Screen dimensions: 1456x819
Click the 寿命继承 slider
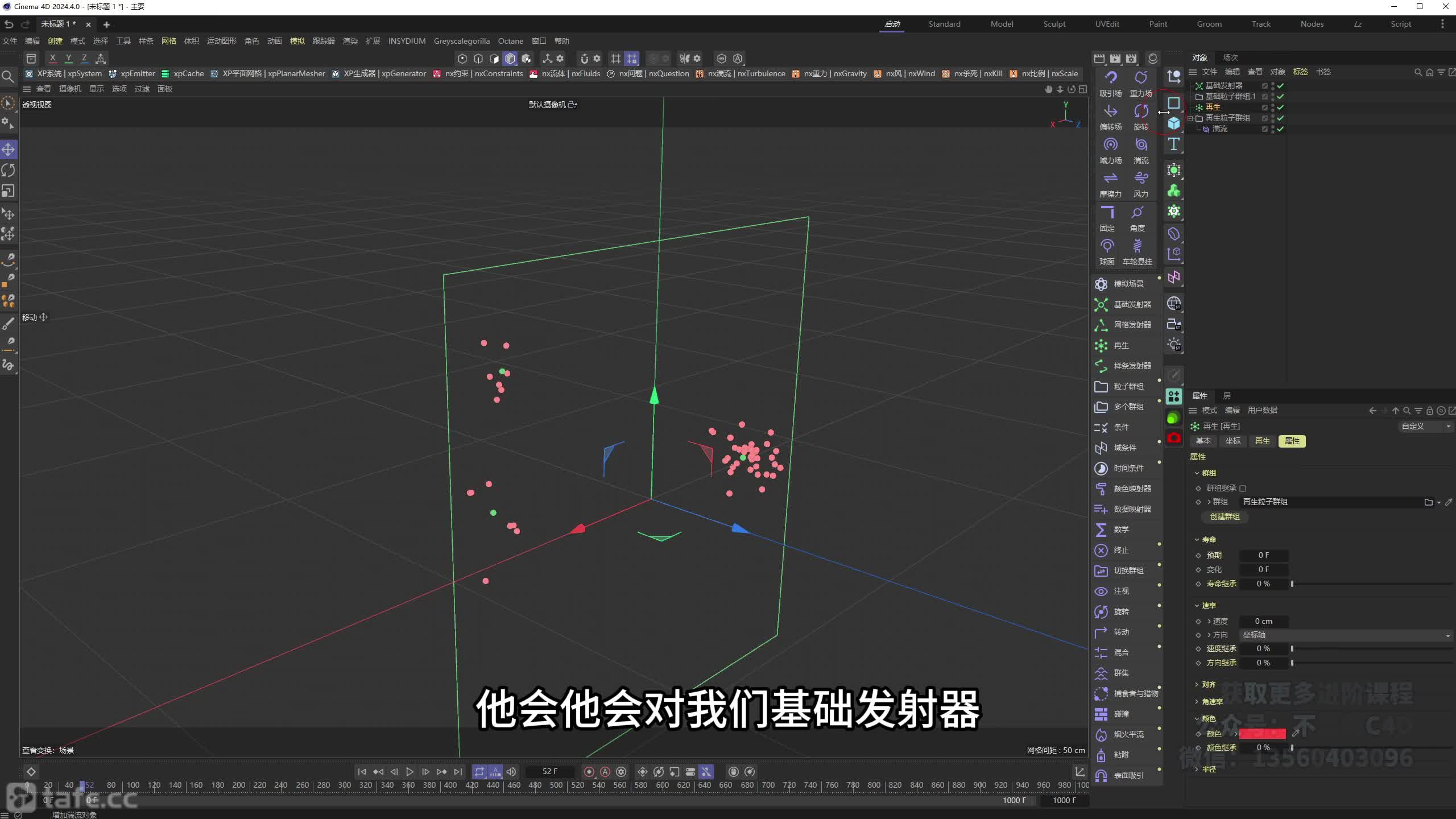(x=1372, y=584)
